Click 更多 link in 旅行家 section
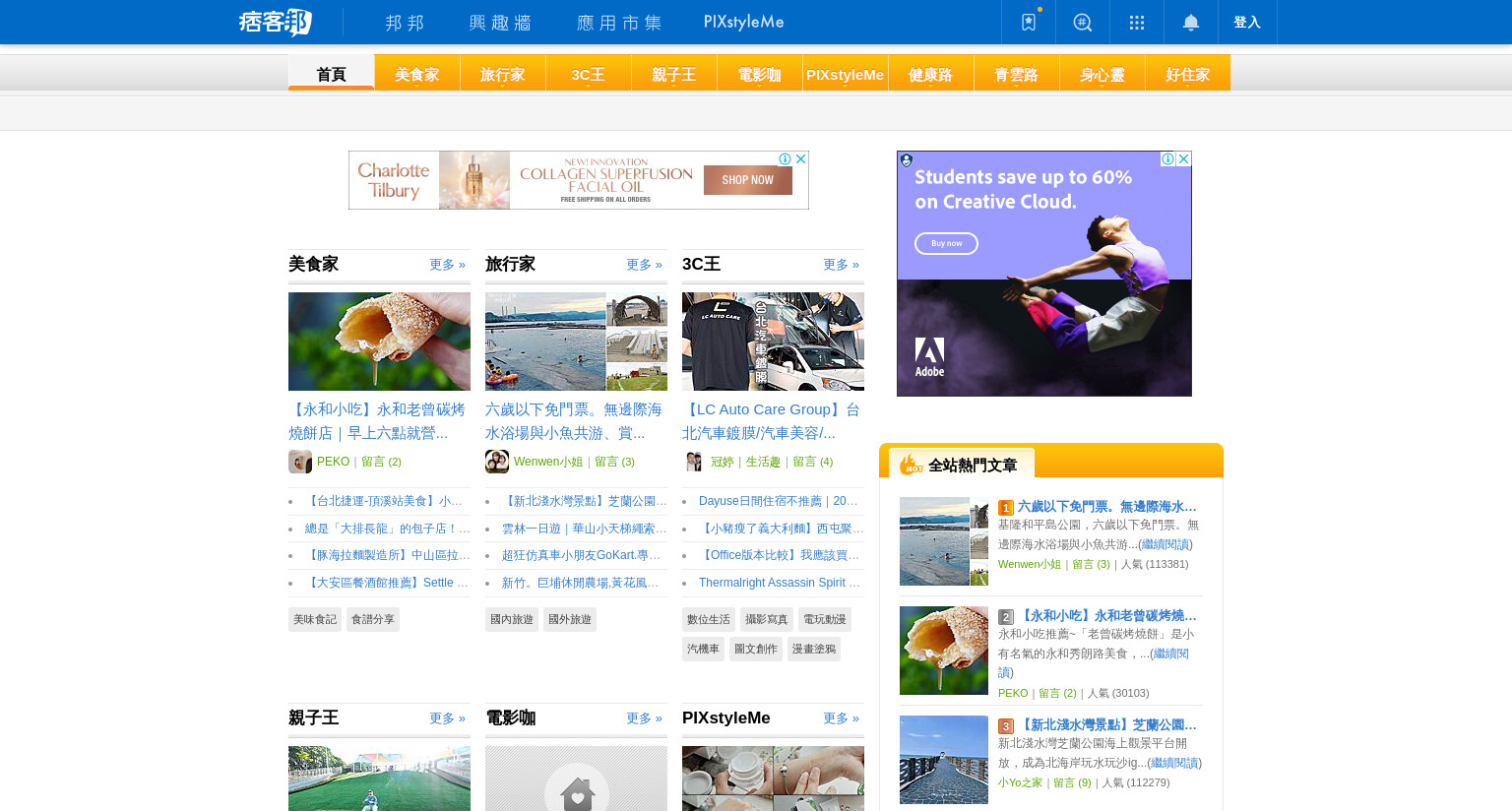The height and width of the screenshot is (811, 1512). [644, 265]
